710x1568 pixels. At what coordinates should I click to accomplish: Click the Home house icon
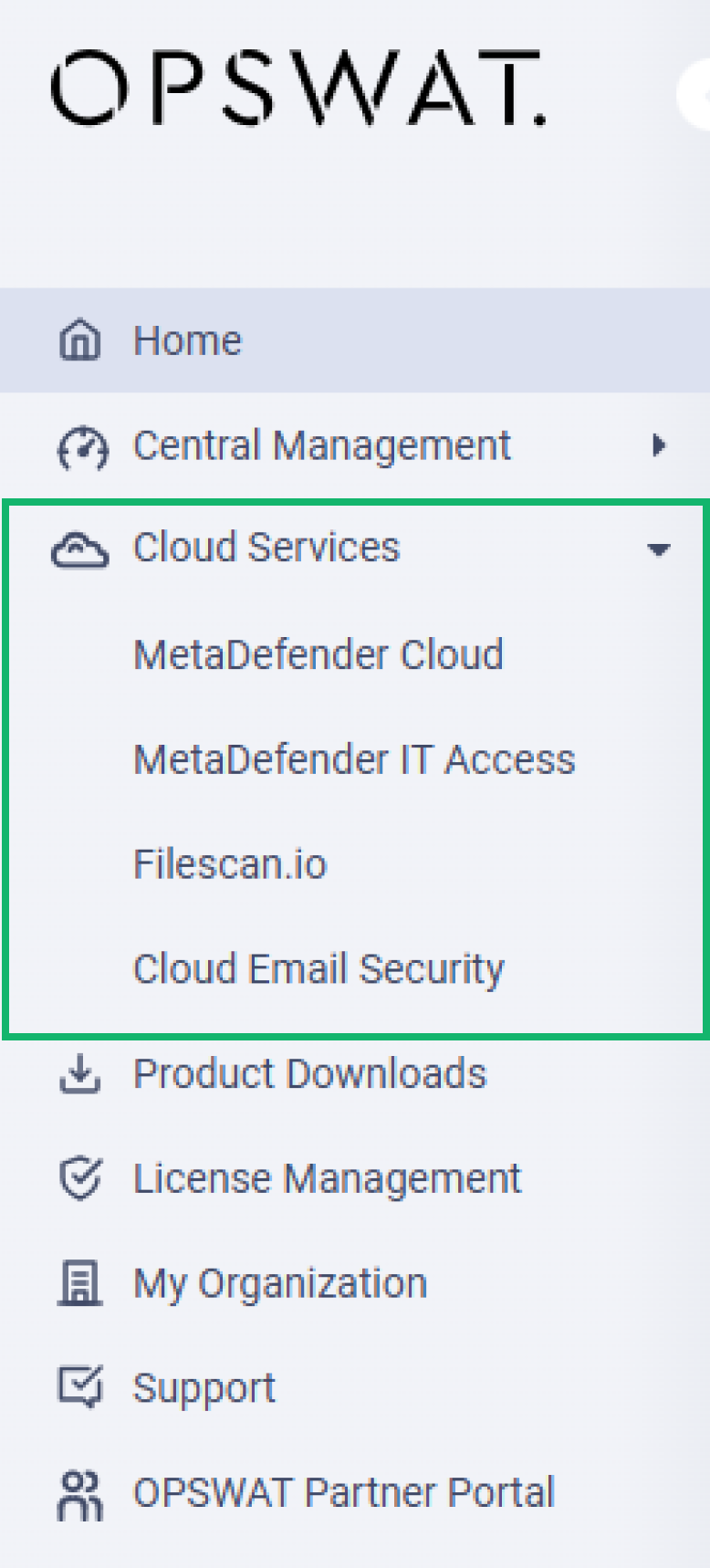point(80,340)
